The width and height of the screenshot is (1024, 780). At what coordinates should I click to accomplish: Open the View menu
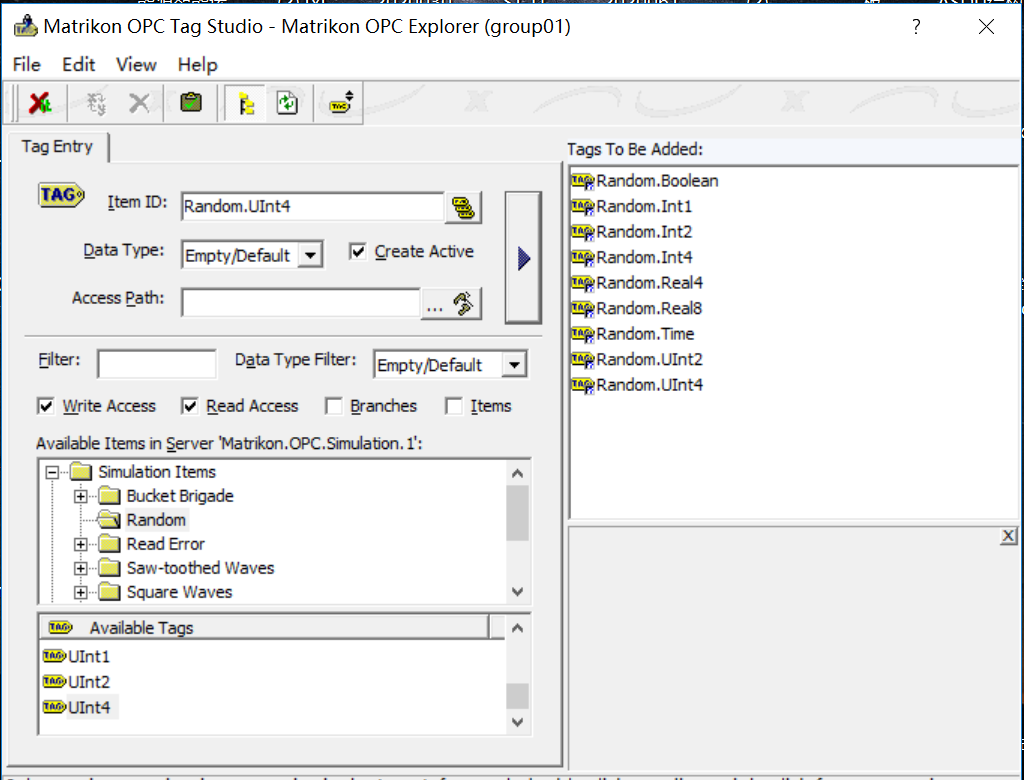(136, 65)
